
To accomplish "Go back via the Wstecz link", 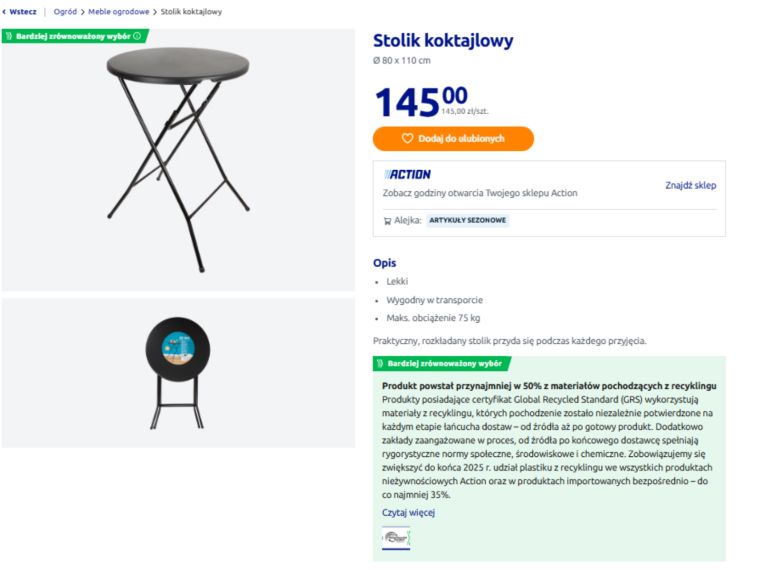I will [x=23, y=12].
